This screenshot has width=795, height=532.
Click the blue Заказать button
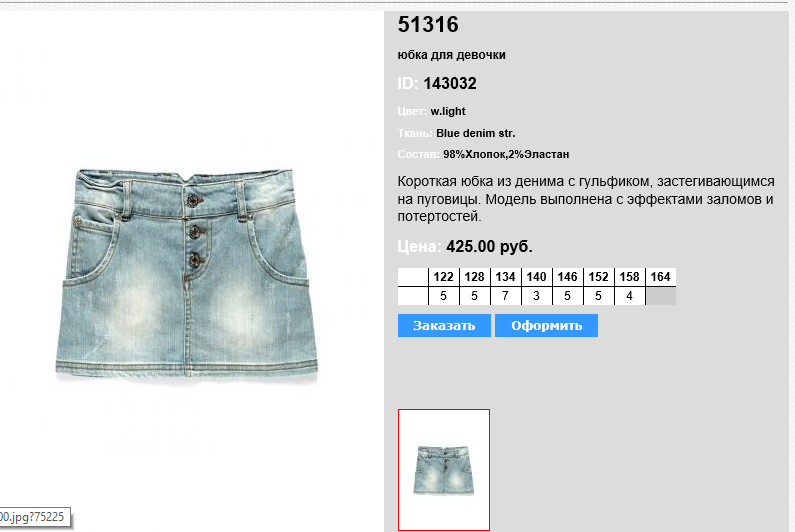point(444,326)
